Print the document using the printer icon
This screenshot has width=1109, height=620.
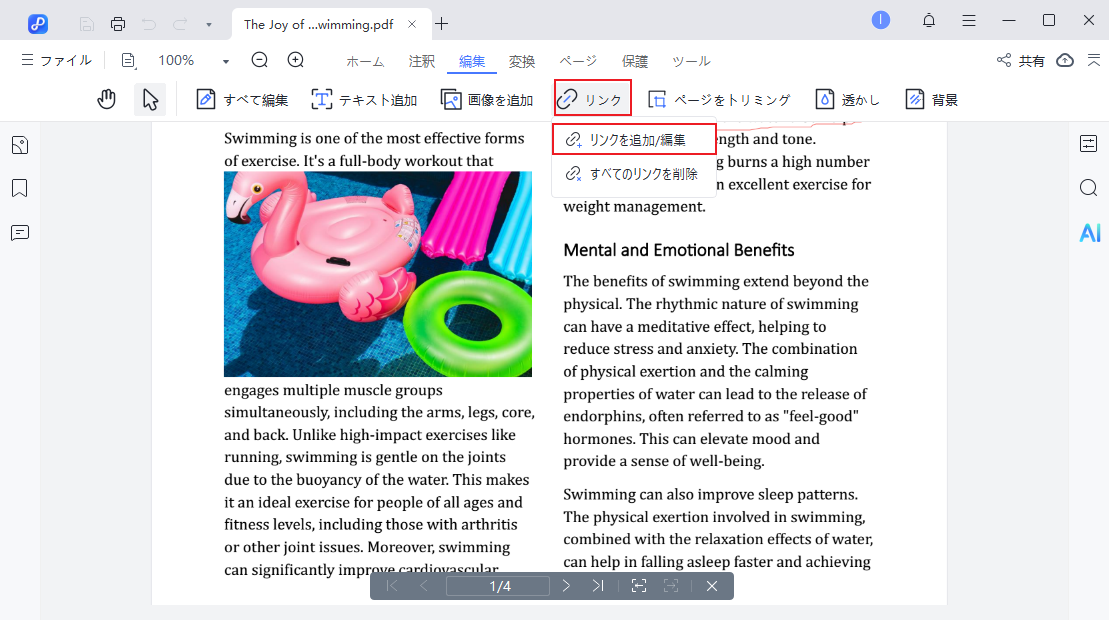(x=117, y=24)
